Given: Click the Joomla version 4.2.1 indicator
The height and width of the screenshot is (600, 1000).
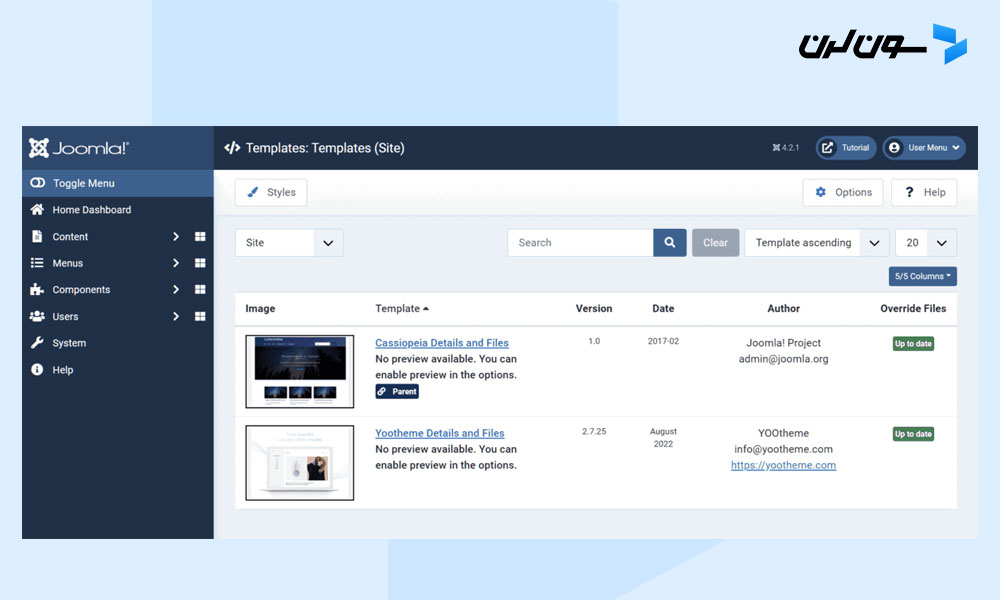Looking at the screenshot, I should pyautogui.click(x=786, y=148).
